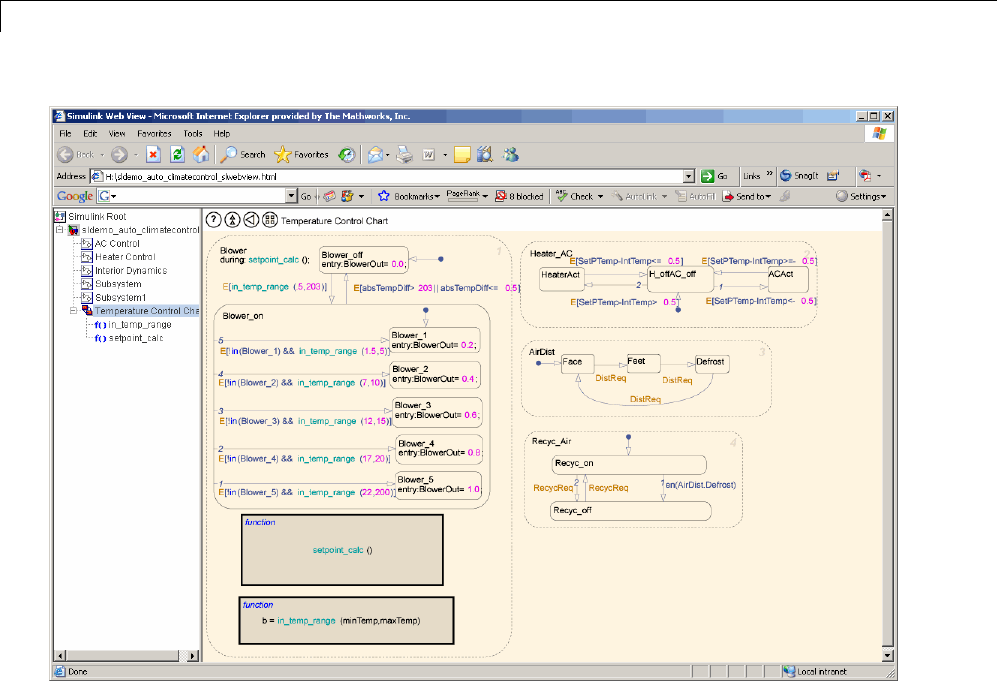The height and width of the screenshot is (681, 997).
Task: Open the Tools menu
Action: tap(193, 133)
